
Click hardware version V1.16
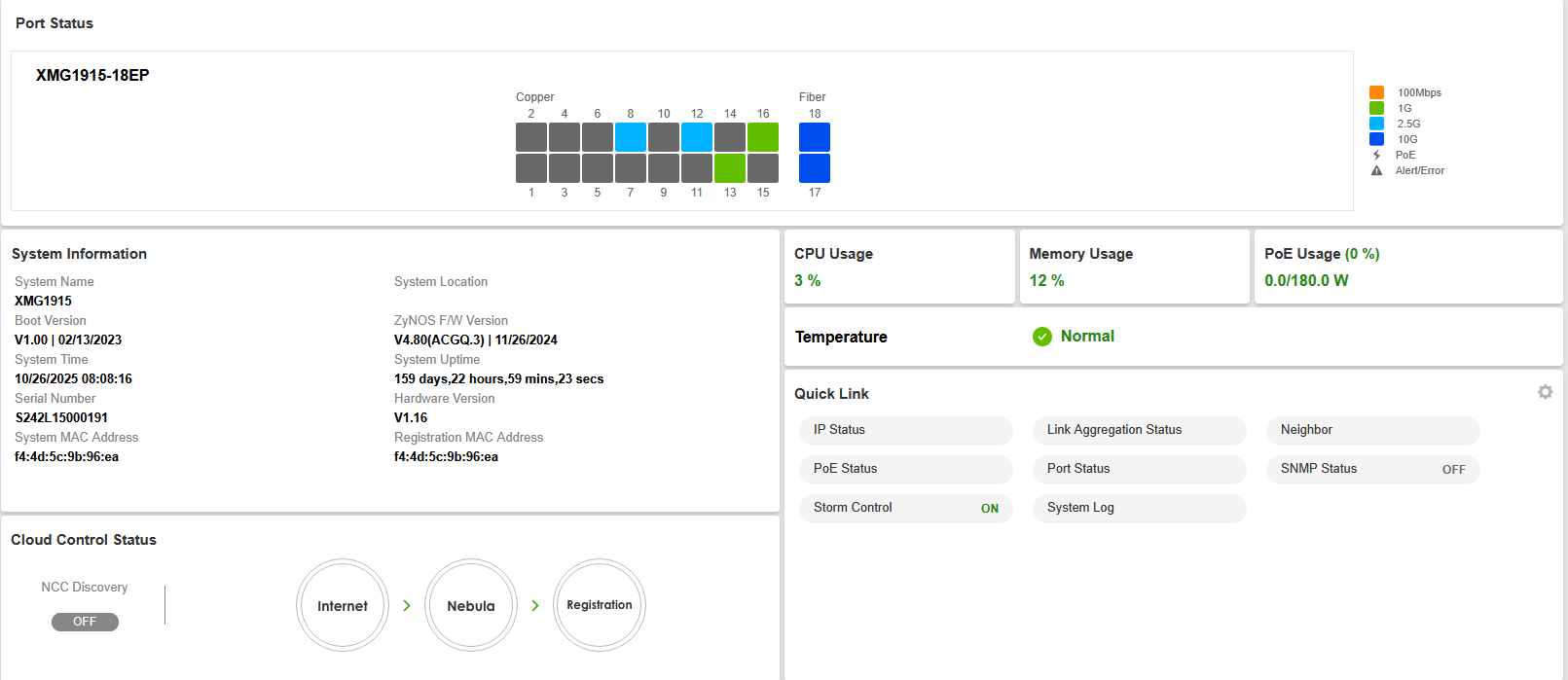click(x=411, y=417)
